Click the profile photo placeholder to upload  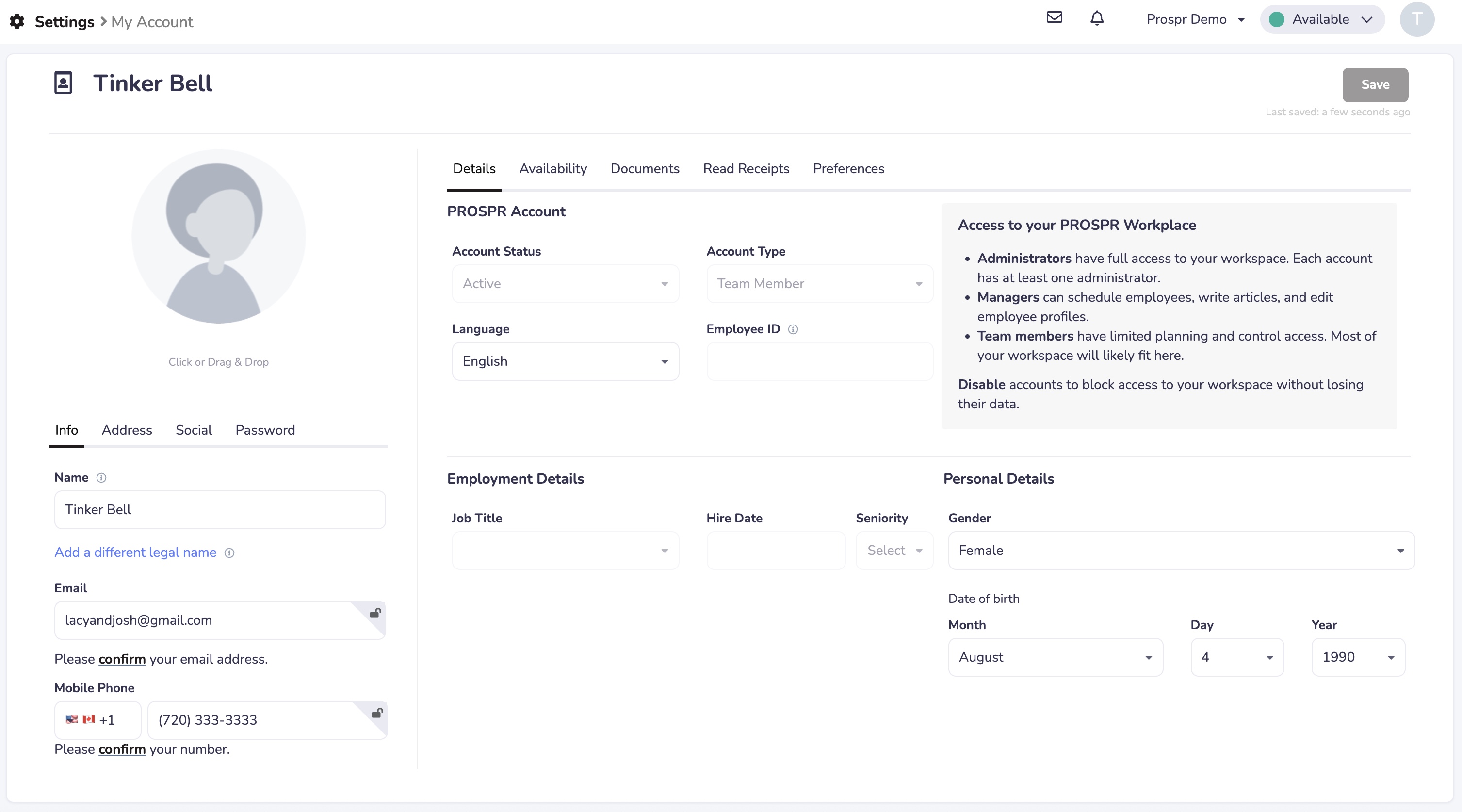[x=218, y=236]
